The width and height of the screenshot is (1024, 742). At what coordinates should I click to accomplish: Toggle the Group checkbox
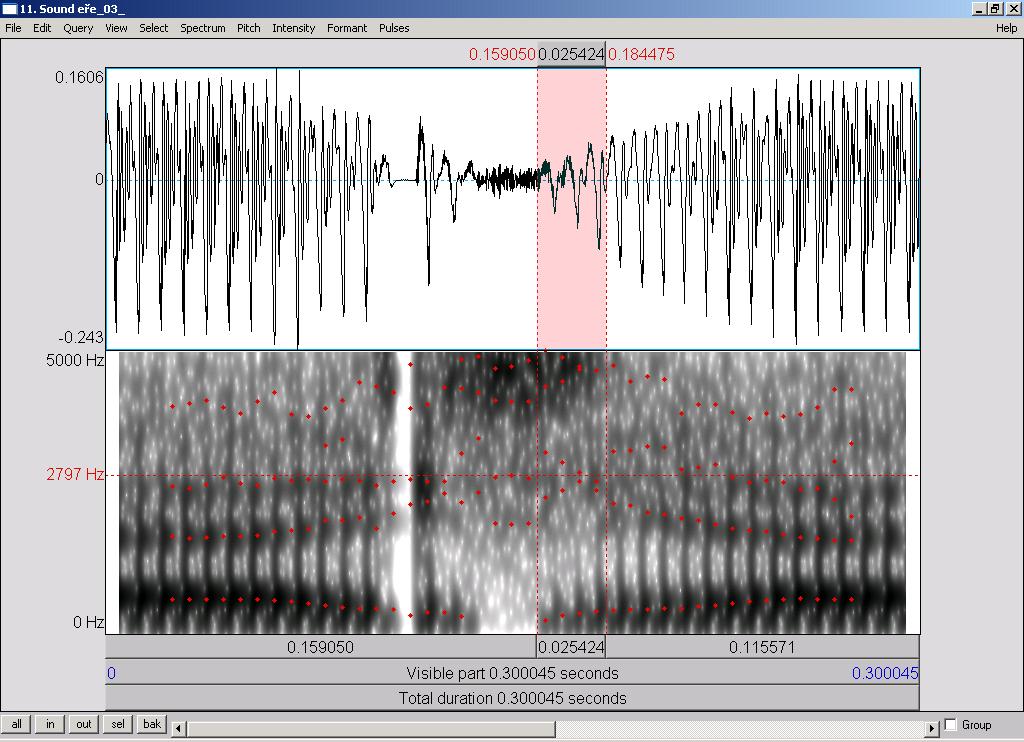tap(951, 724)
